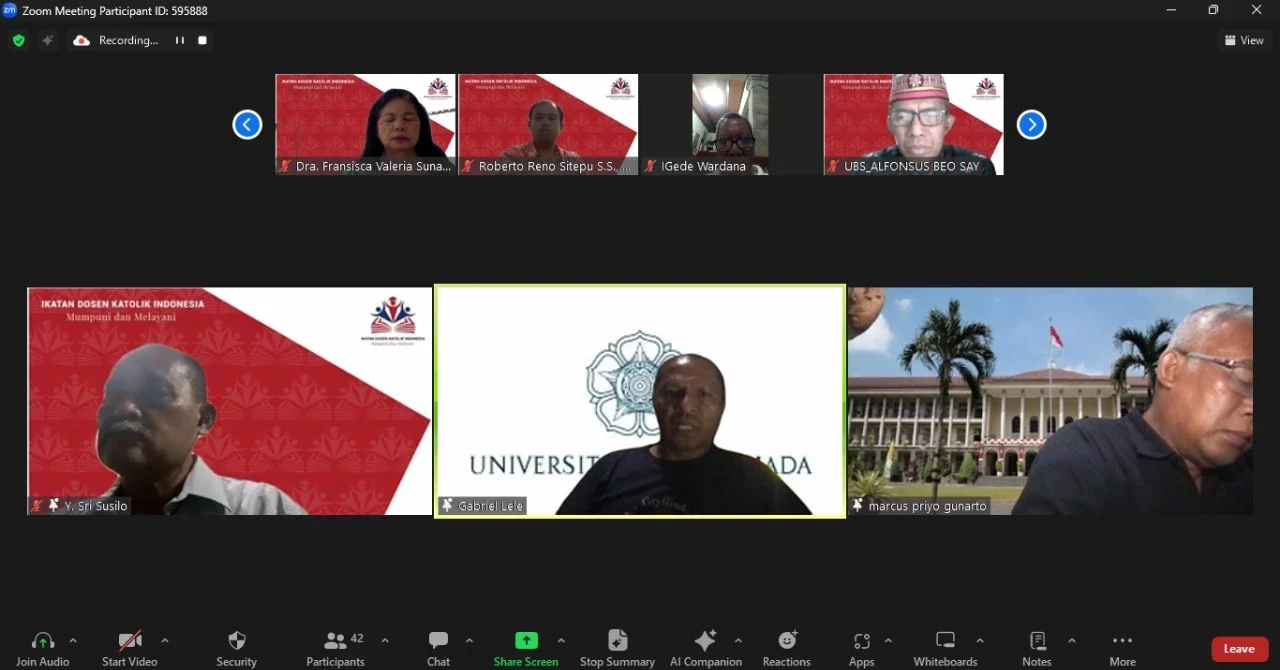Viewport: 1280px width, 670px height.
Task: Open the View layout menu
Action: coord(1244,41)
